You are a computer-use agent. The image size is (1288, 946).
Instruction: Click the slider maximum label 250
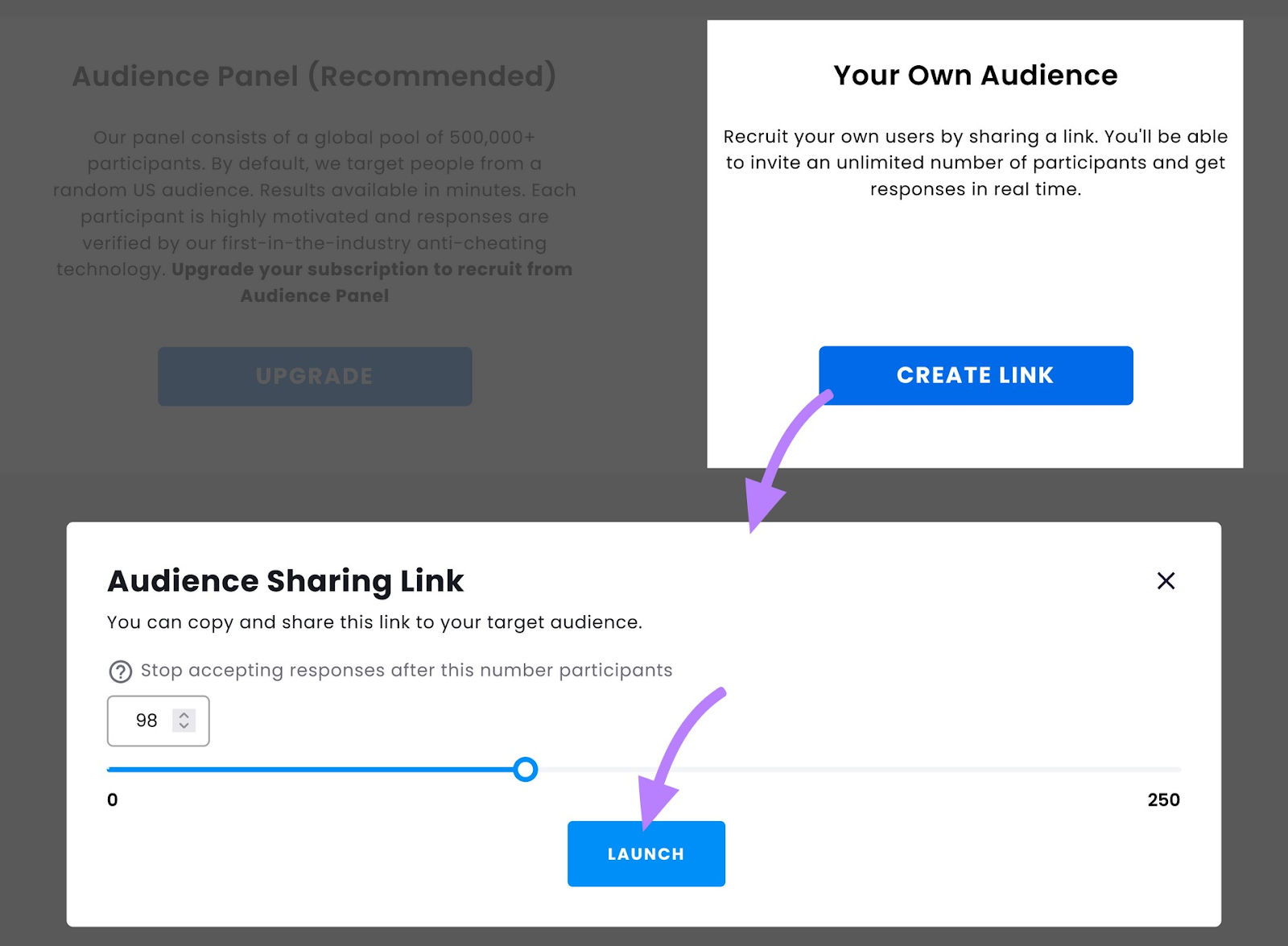[1163, 799]
